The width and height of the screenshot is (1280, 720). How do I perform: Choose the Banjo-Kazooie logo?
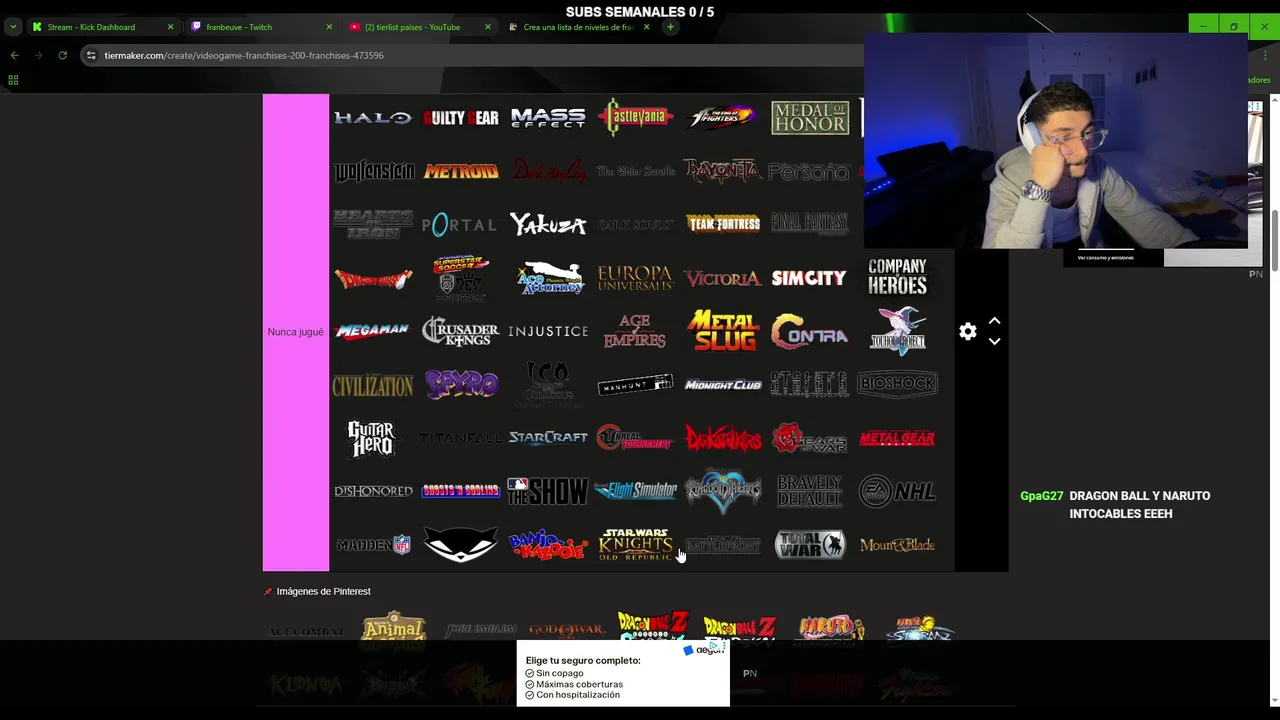(x=548, y=545)
